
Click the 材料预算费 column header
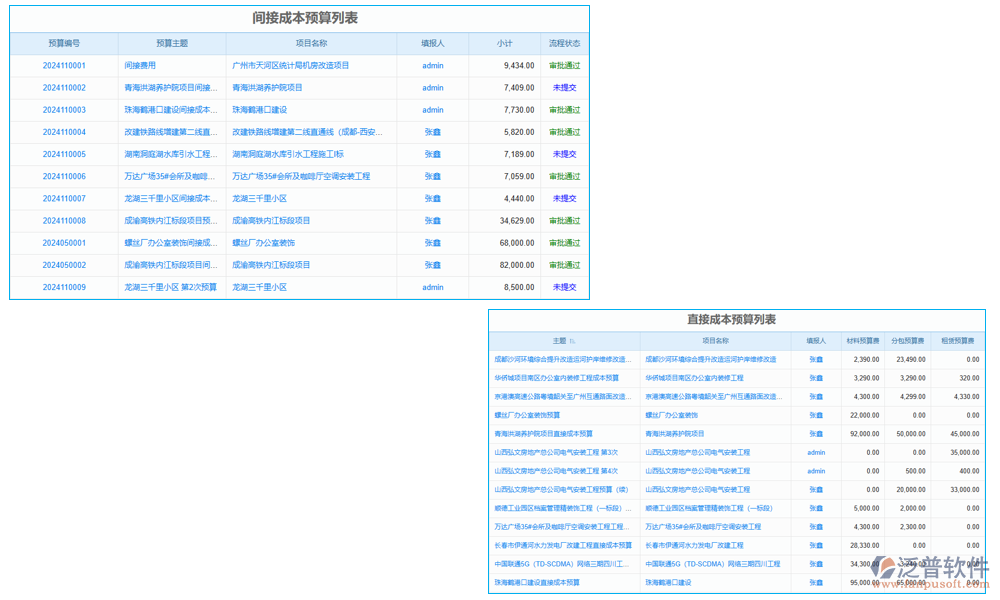[862, 341]
